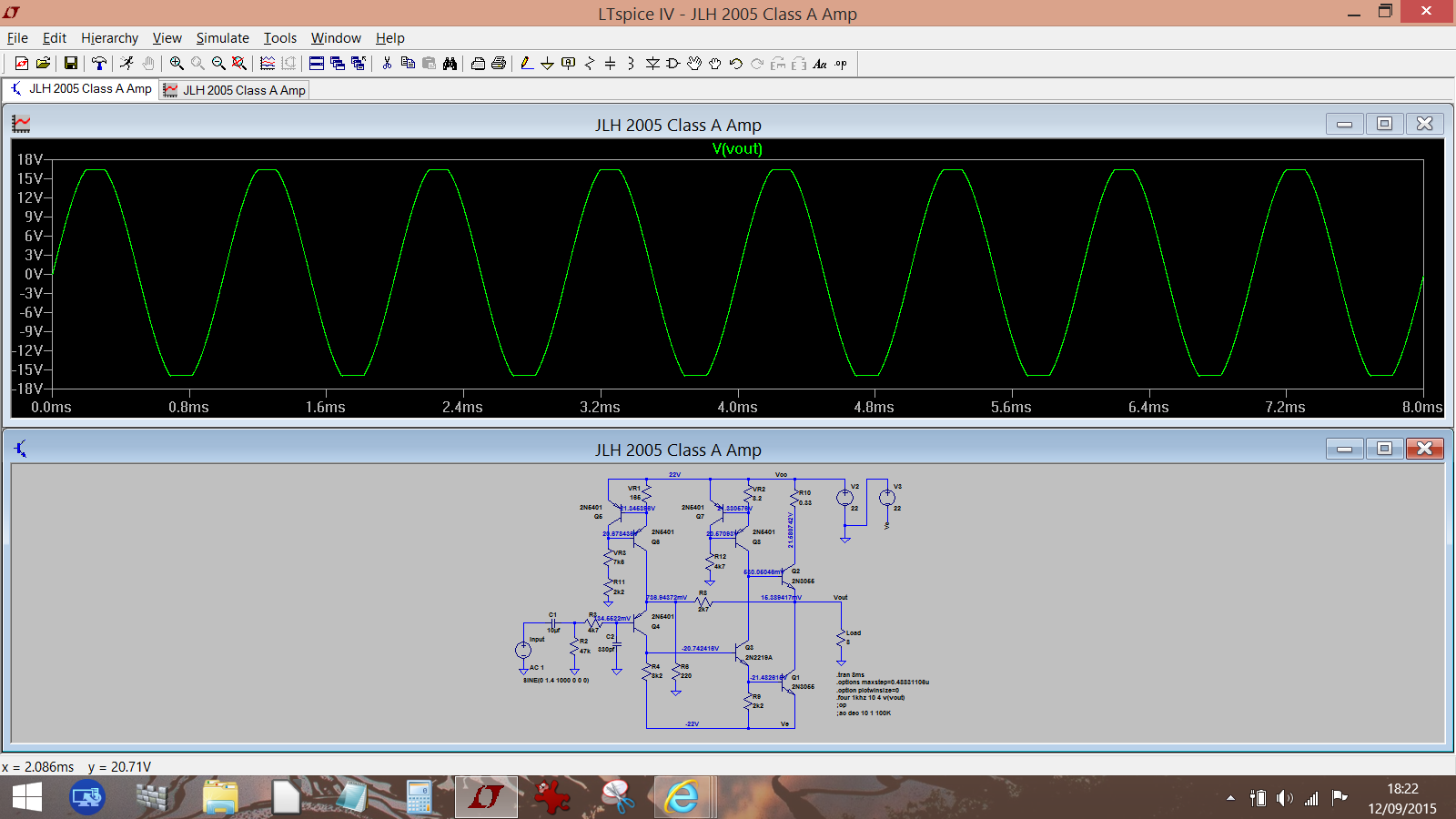1456x819 pixels.
Task: Minimize the waveform plot pane
Action: (1345, 124)
